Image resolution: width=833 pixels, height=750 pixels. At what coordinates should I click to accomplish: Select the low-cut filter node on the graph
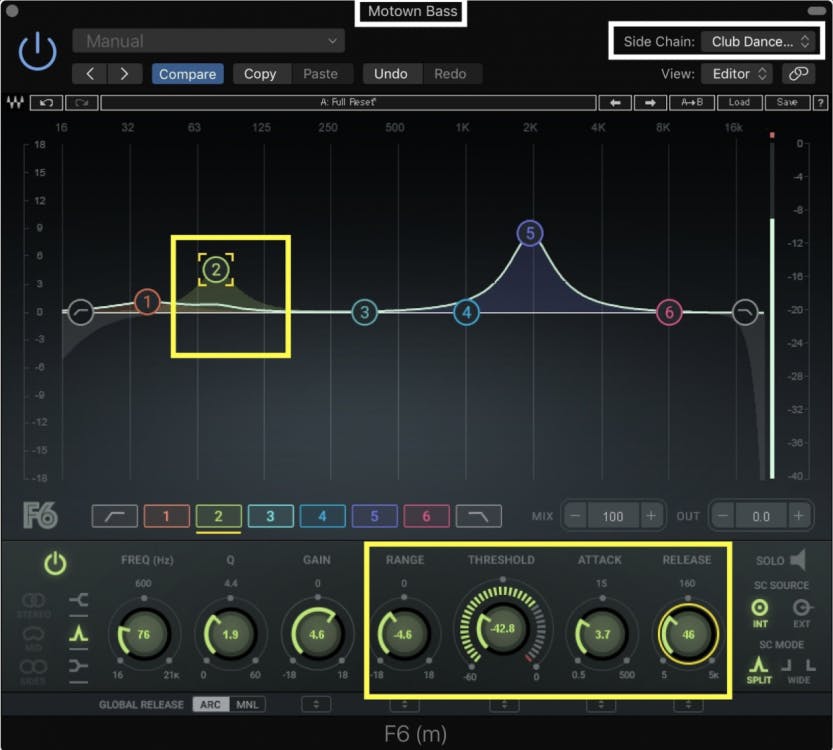click(81, 312)
